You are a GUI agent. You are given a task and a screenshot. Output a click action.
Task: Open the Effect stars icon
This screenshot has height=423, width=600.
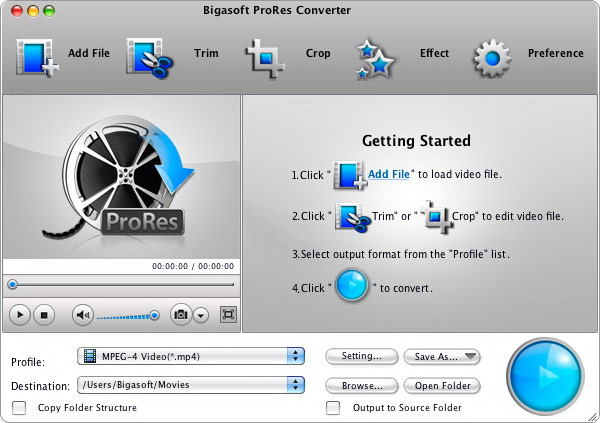click(x=374, y=59)
